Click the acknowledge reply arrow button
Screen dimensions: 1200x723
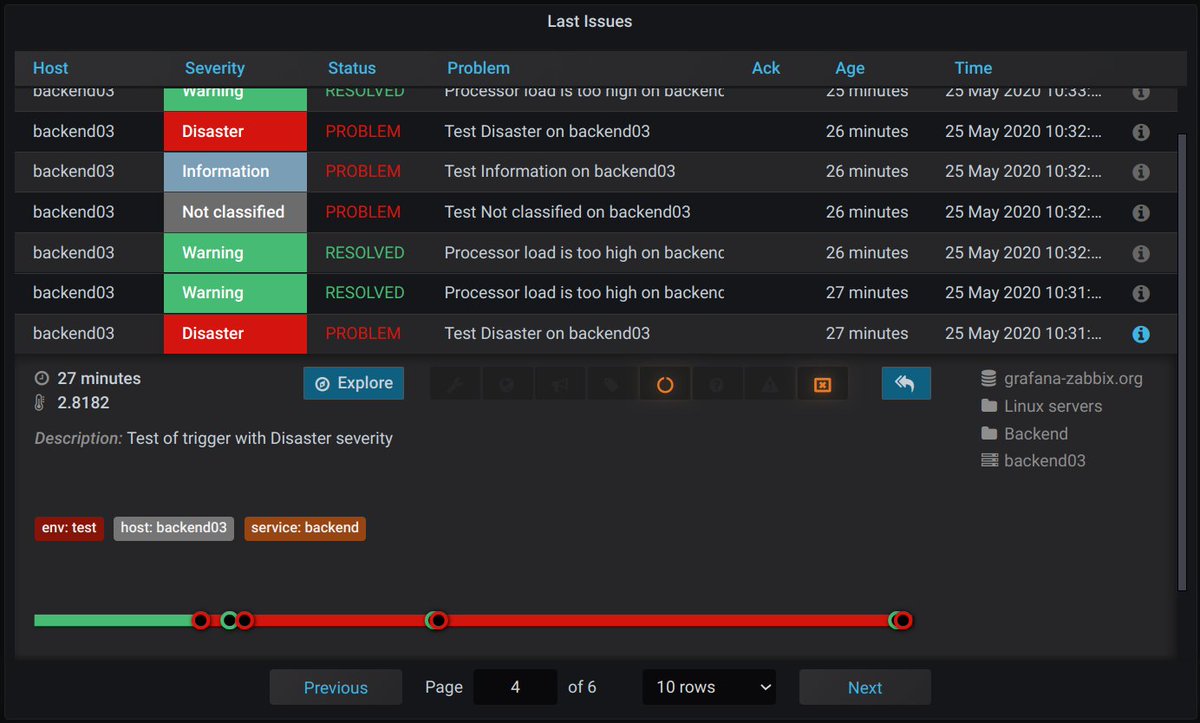pyautogui.click(x=906, y=384)
